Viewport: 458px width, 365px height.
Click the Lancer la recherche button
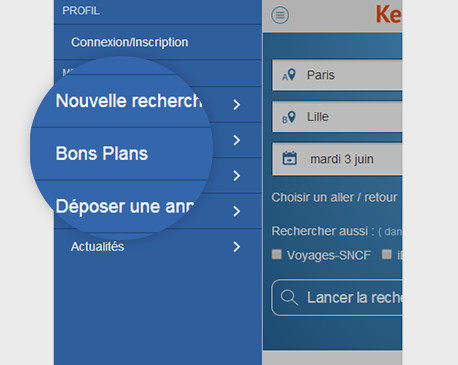(x=337, y=298)
